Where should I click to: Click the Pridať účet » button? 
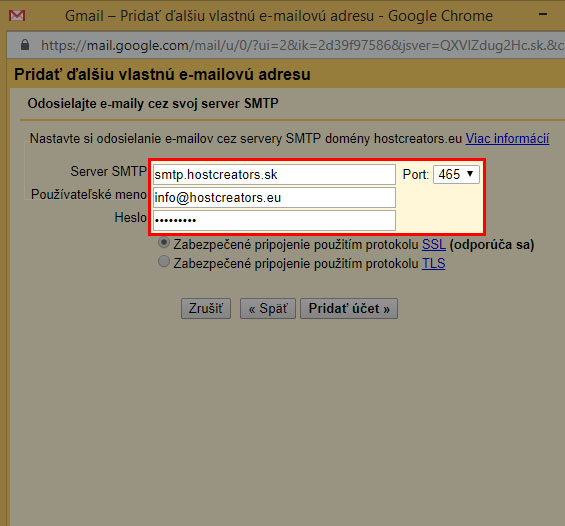pyautogui.click(x=349, y=308)
